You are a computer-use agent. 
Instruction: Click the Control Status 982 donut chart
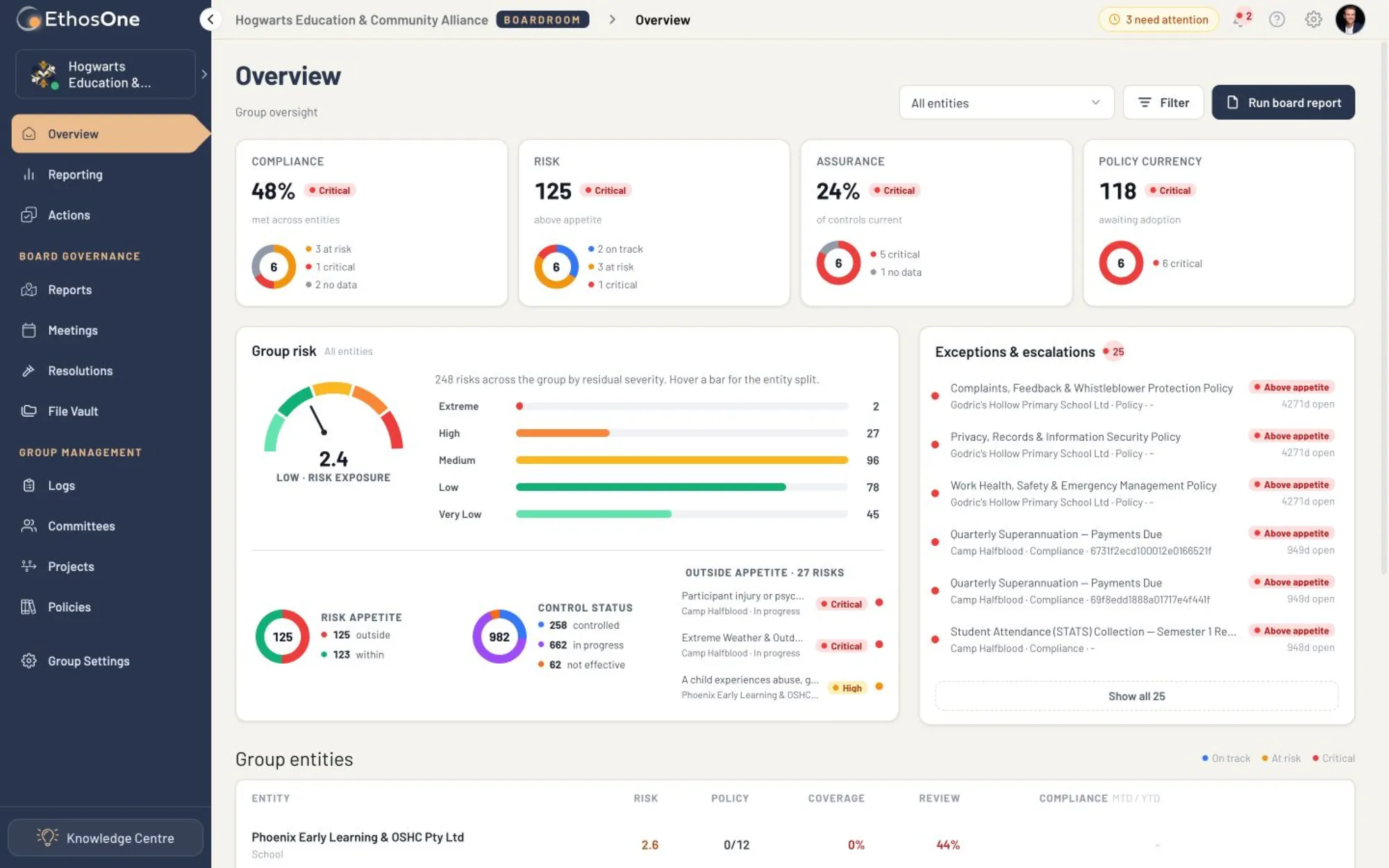pyautogui.click(x=499, y=636)
